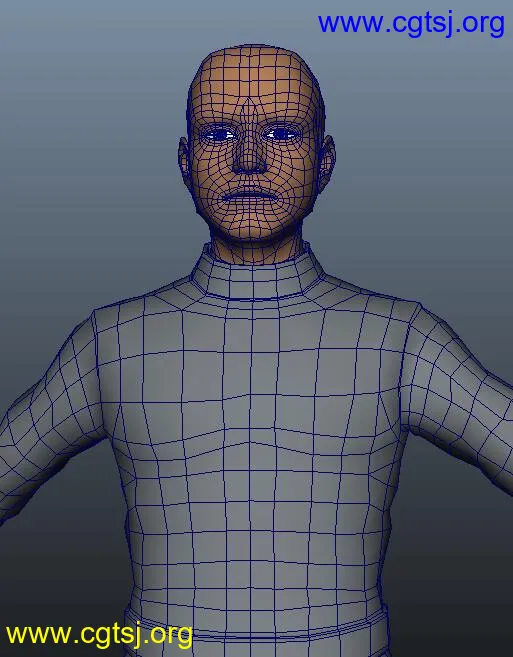Select the chin of the head mesh
The height and width of the screenshot is (657, 513).
(x=252, y=224)
